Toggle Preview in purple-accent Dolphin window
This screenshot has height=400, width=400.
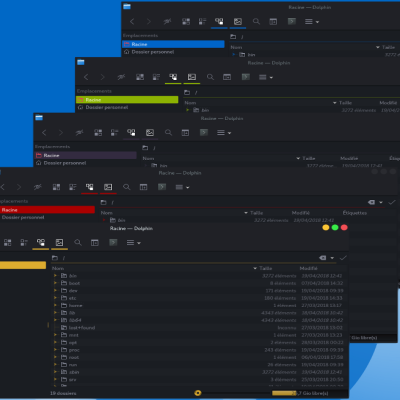coord(150,133)
